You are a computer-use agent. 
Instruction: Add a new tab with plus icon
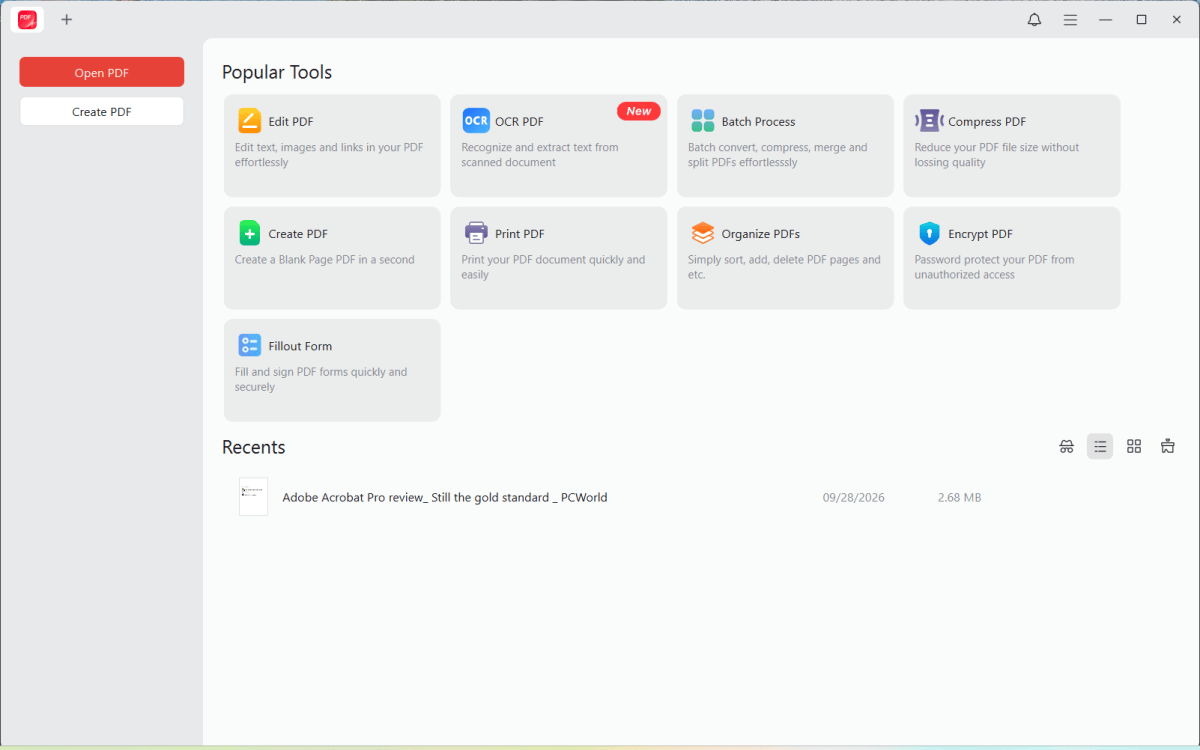pos(67,19)
